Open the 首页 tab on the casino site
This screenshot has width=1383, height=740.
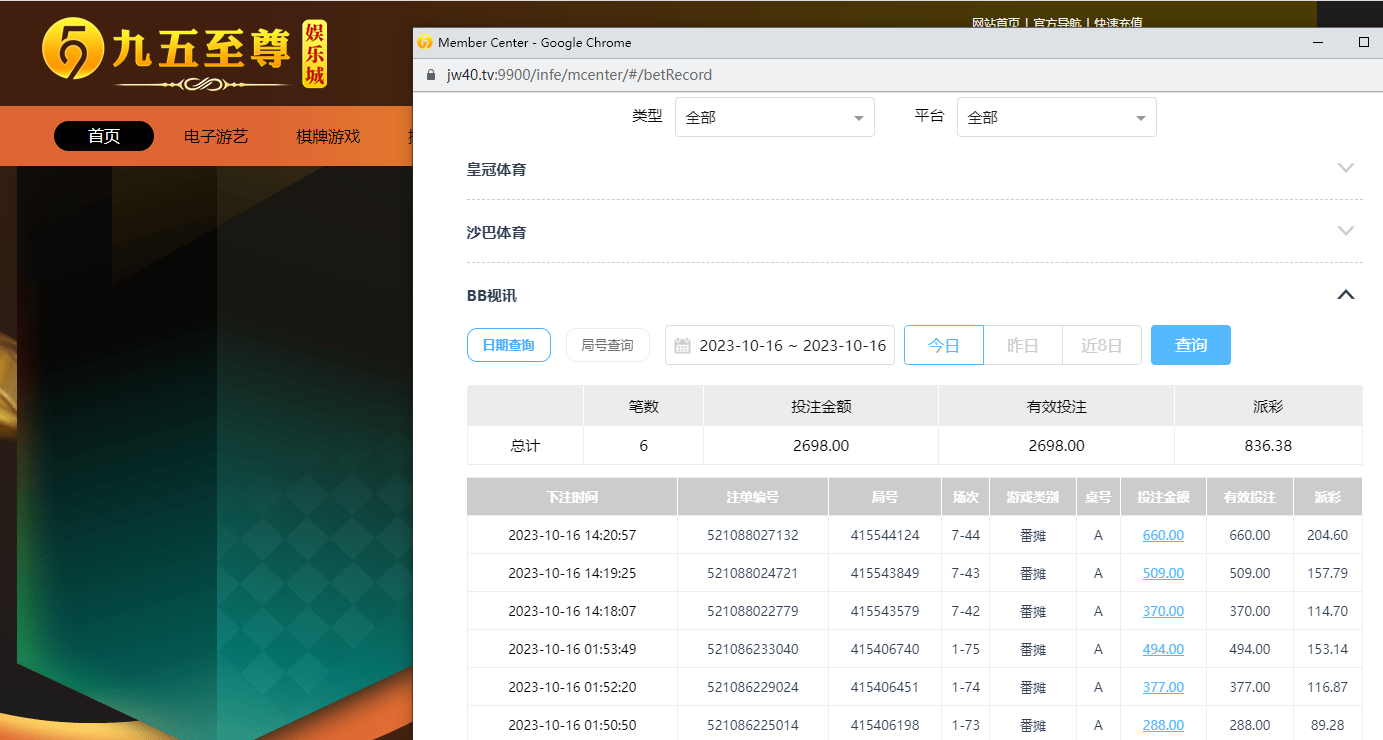point(104,136)
